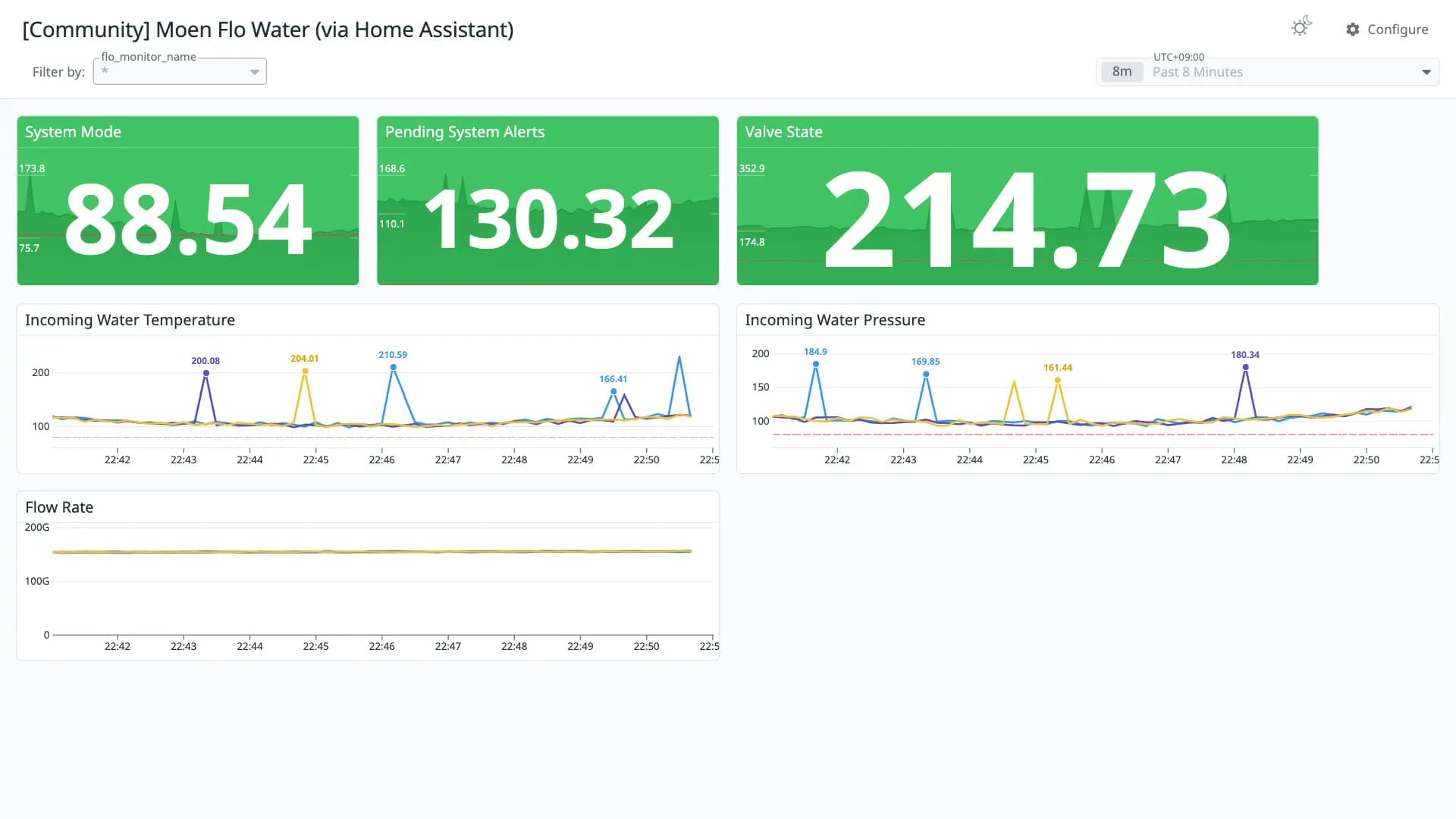
Task: Click the 173.8 label in System Mode
Action: (x=32, y=168)
